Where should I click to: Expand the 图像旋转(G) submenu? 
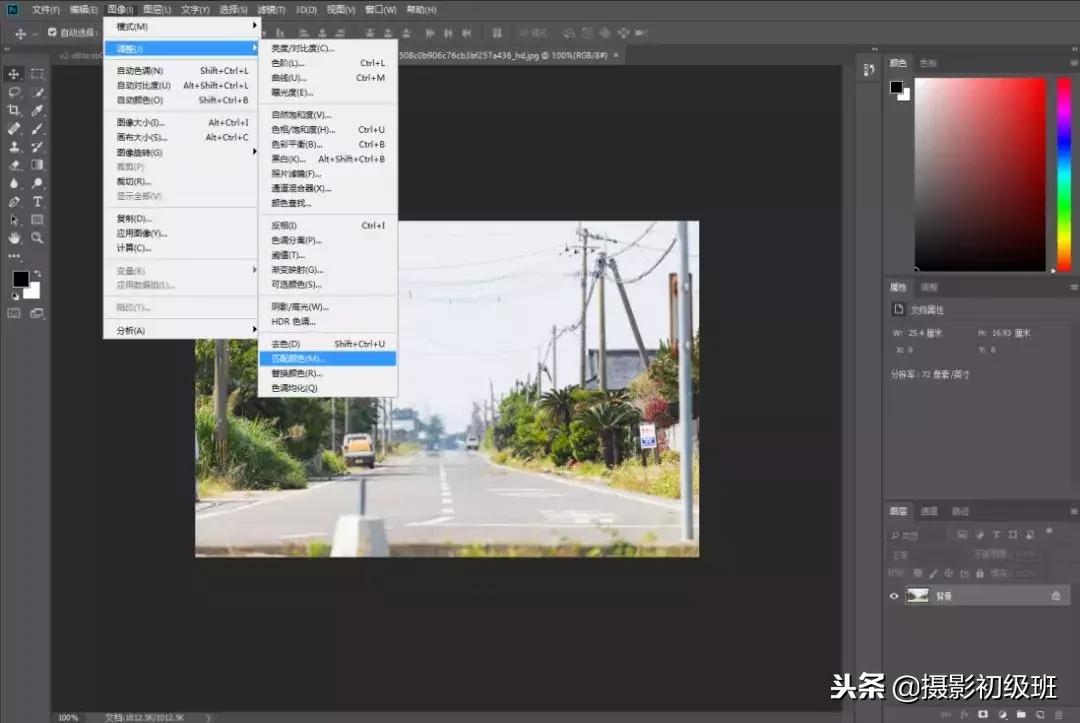(x=181, y=152)
